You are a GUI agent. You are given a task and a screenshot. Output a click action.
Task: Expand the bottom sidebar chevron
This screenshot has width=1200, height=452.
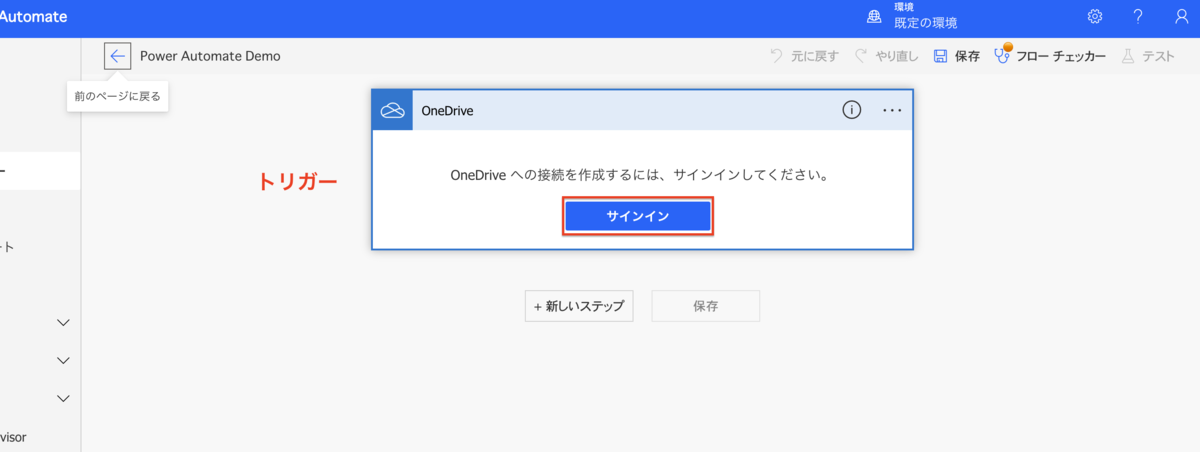pos(63,399)
